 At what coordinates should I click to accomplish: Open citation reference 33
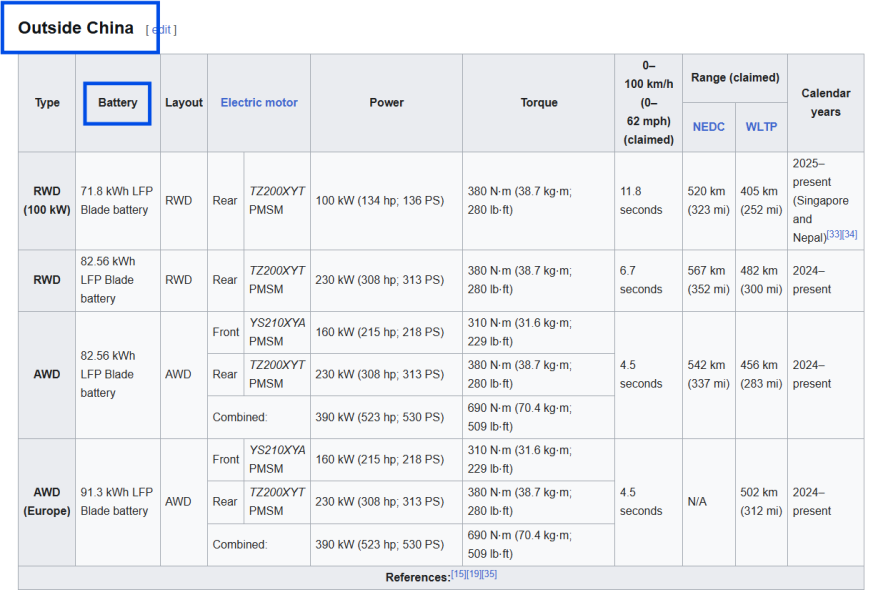834,234
